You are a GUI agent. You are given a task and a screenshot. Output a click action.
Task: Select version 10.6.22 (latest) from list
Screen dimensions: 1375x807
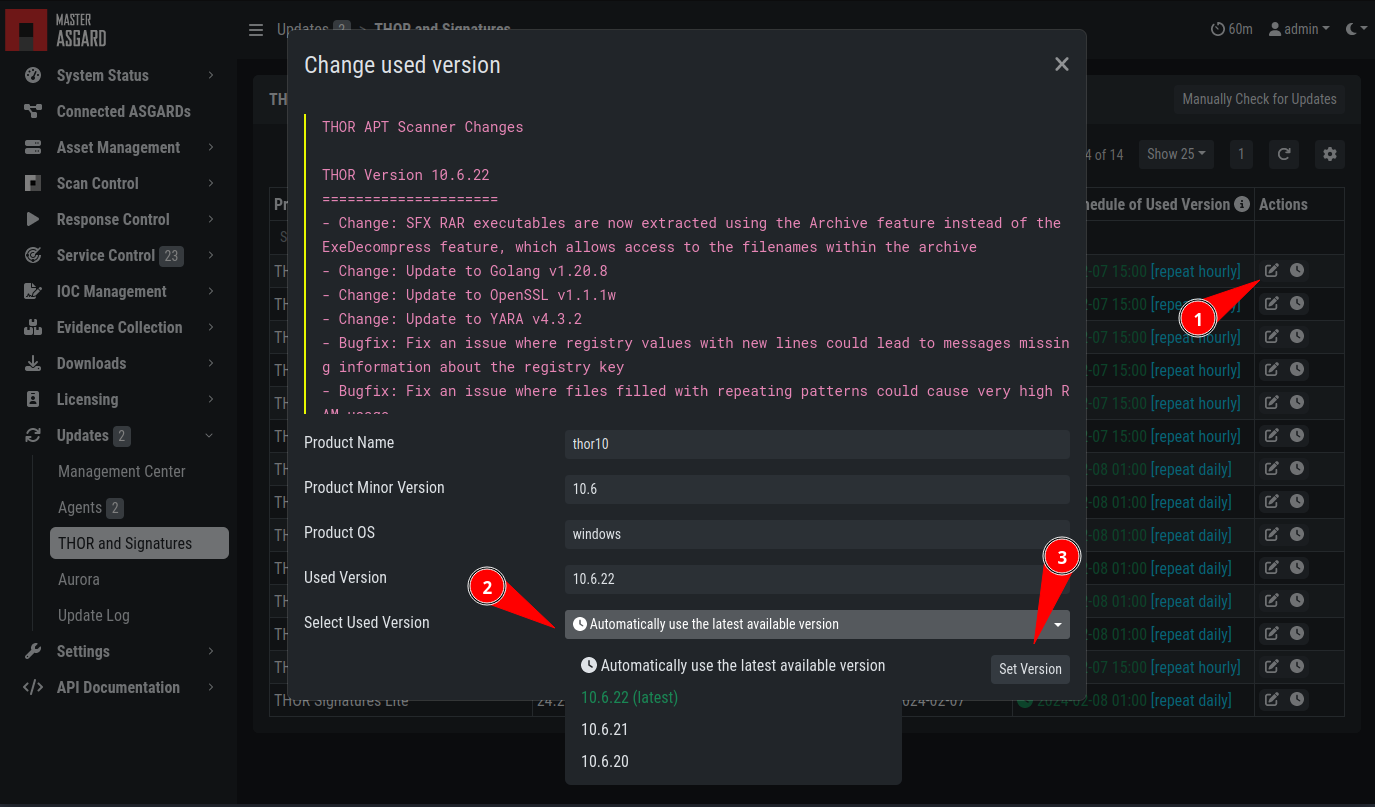point(733,697)
